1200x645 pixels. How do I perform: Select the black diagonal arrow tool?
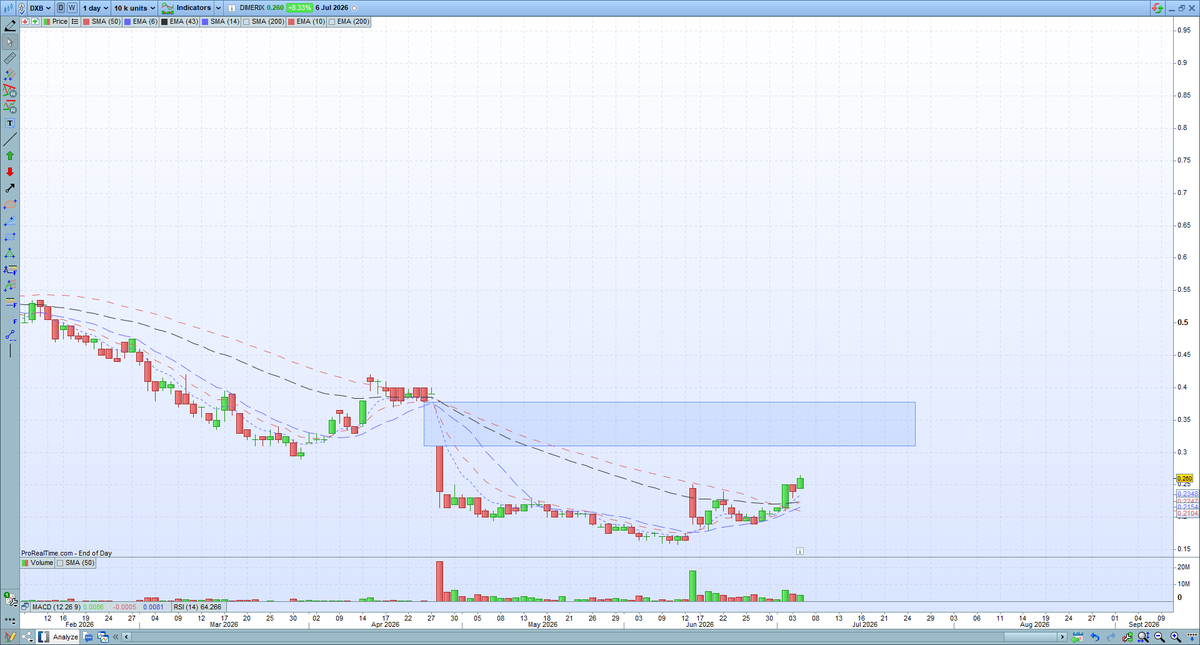coord(10,187)
